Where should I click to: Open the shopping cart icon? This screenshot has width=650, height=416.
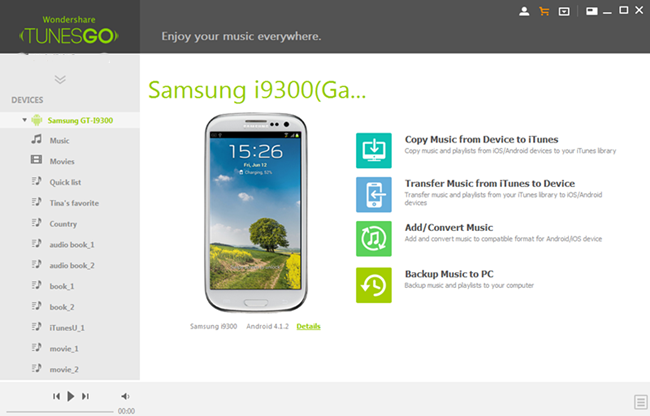point(544,12)
